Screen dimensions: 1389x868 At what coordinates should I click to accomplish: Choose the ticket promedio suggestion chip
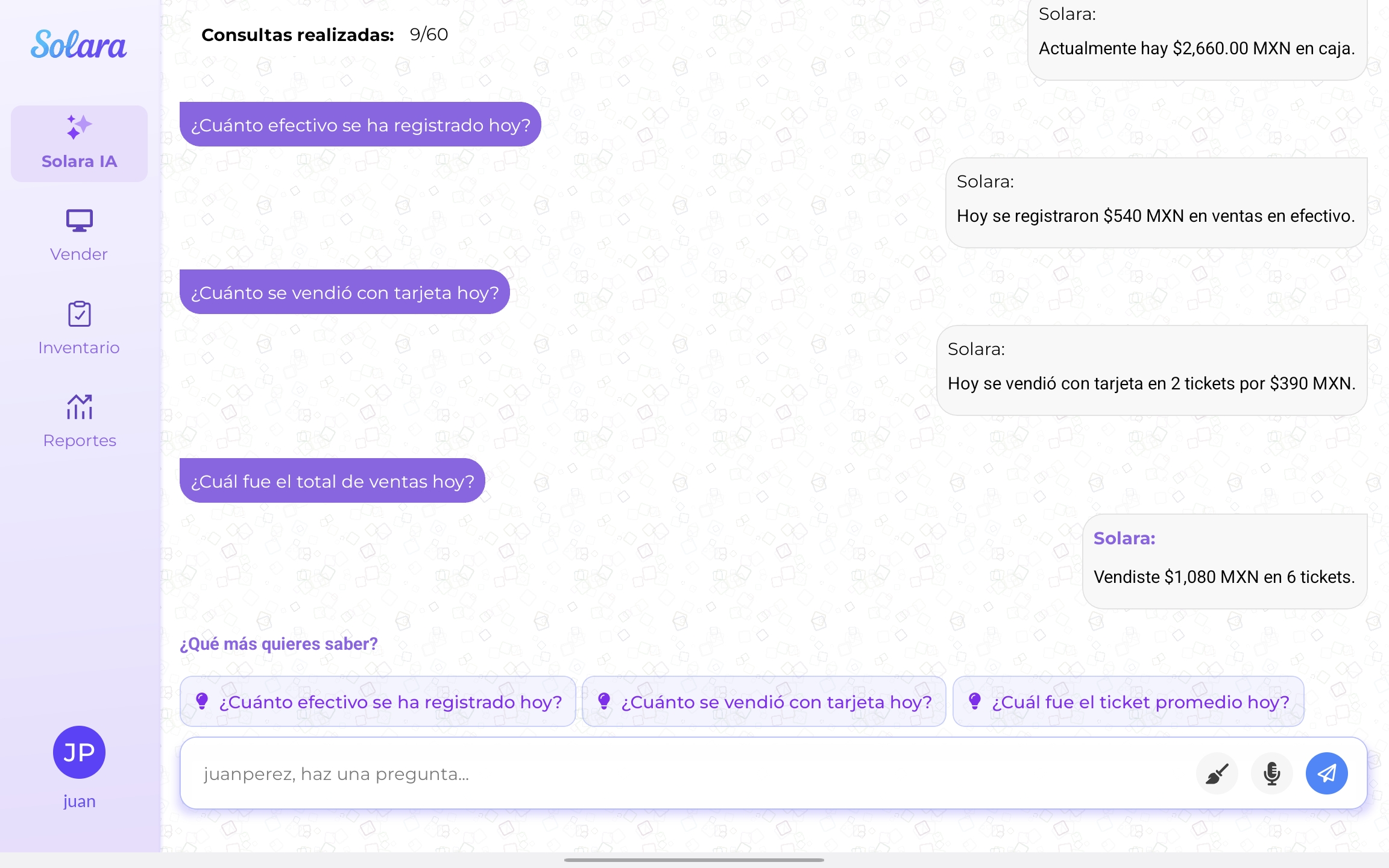click(1126, 701)
